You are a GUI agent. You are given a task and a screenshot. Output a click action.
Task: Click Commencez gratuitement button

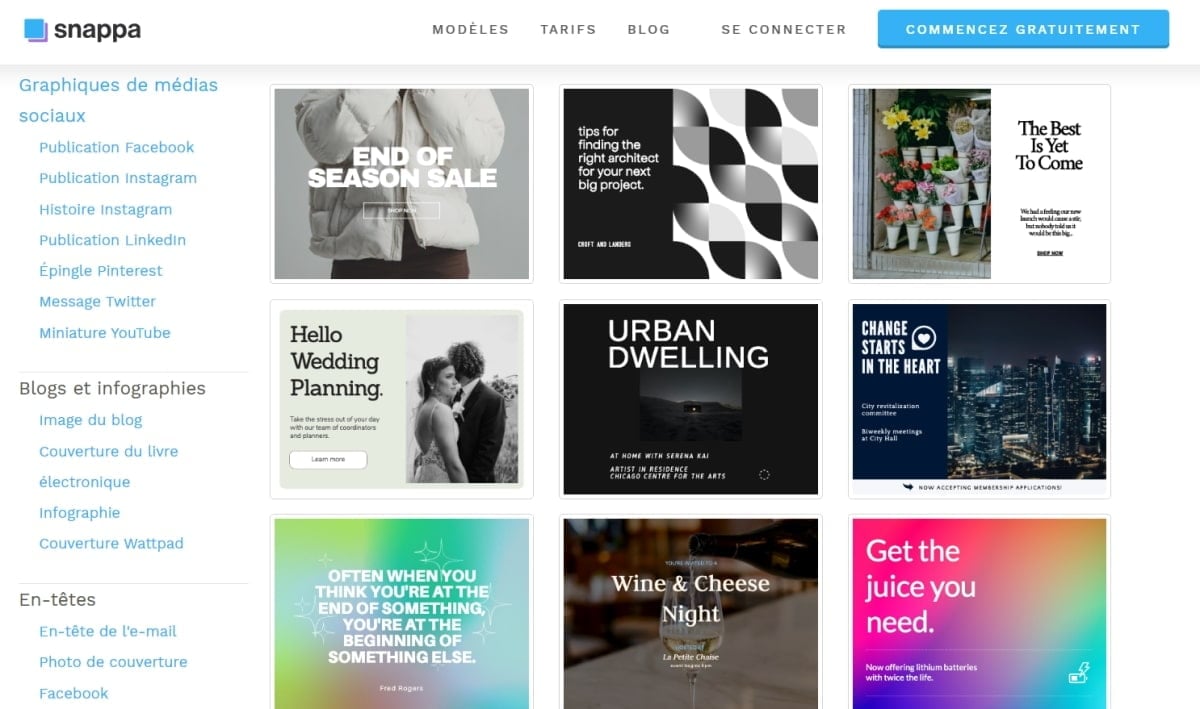[x=1023, y=29]
